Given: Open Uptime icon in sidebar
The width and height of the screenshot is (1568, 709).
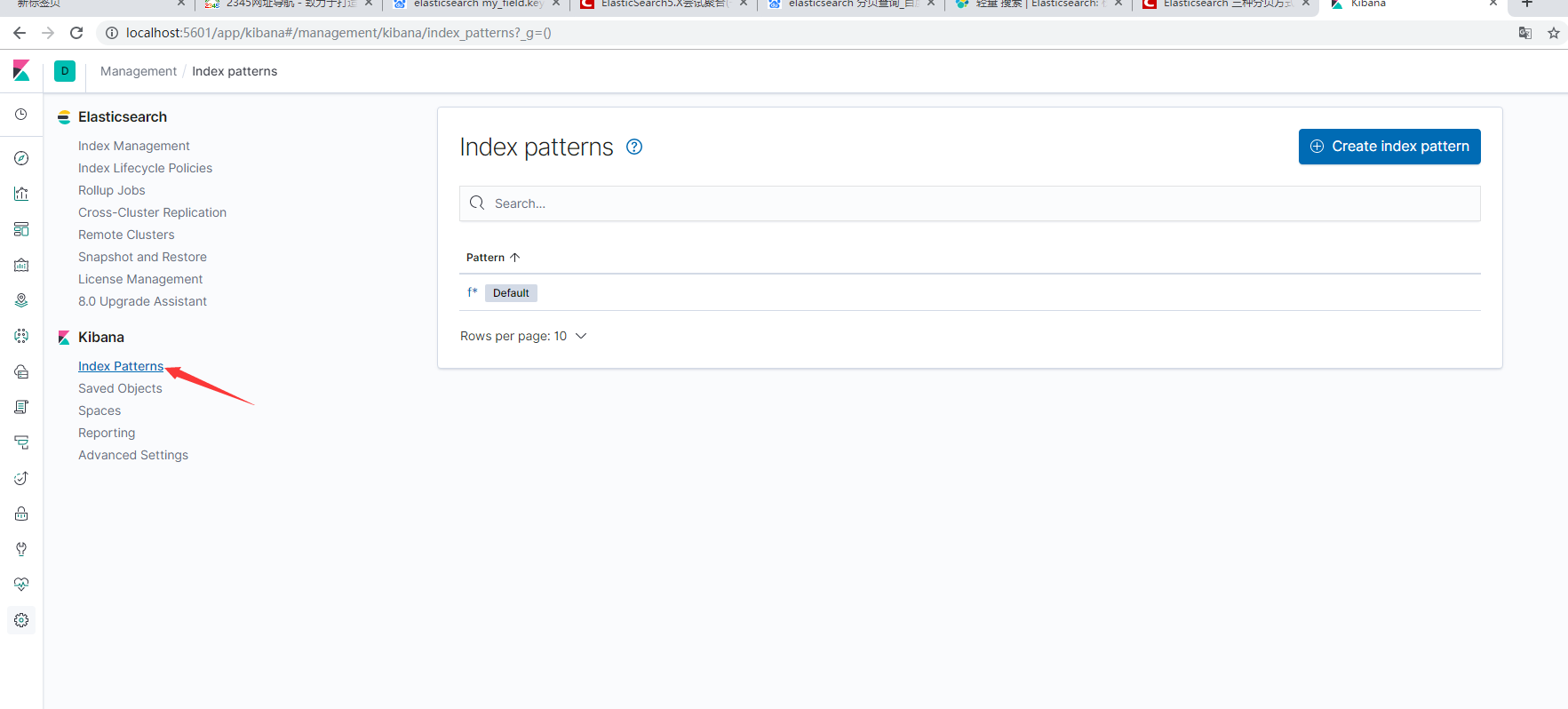Looking at the screenshot, I should point(21,478).
